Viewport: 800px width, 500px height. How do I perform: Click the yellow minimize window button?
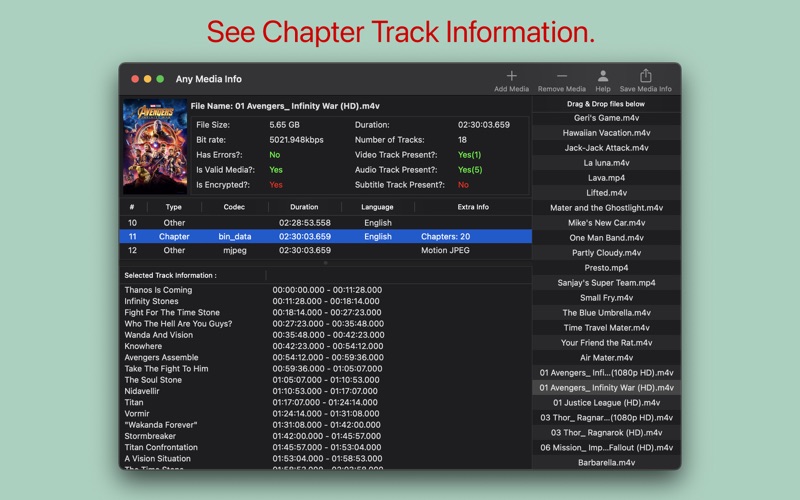point(147,79)
